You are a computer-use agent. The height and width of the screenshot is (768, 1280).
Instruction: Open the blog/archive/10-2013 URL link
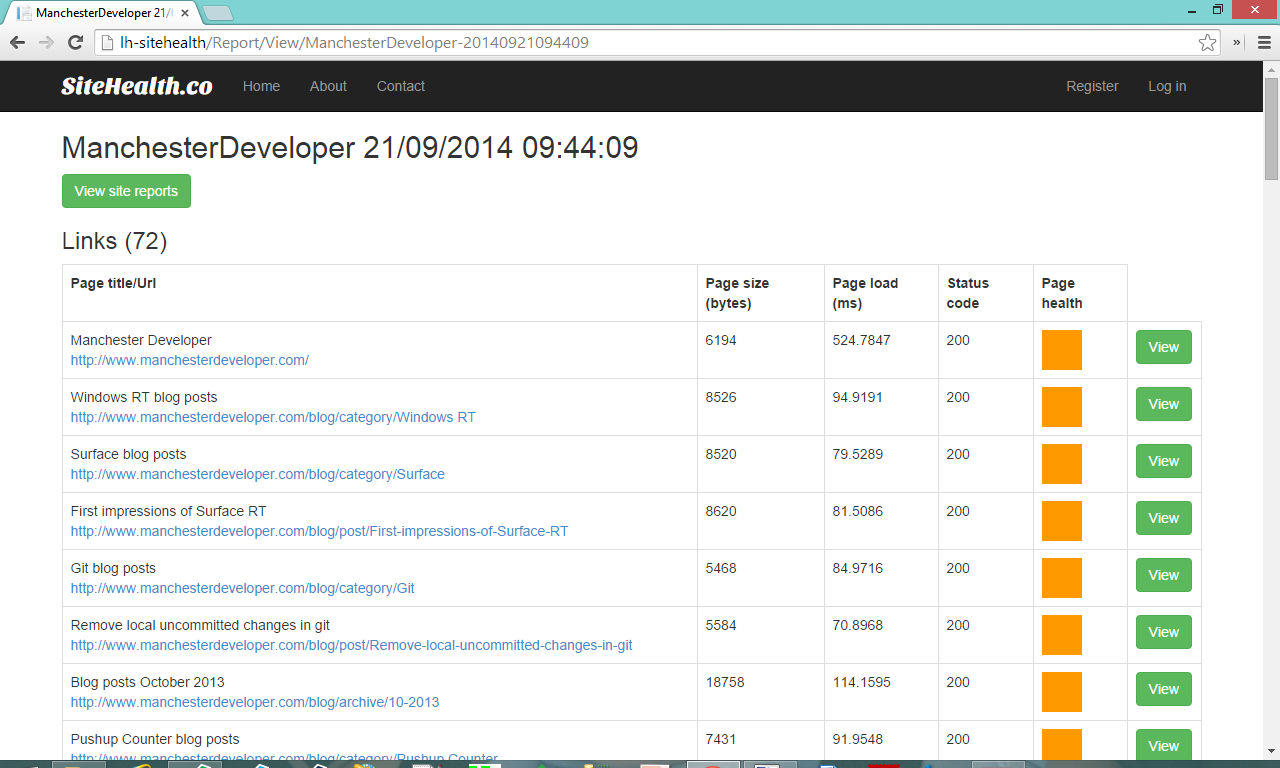(x=255, y=702)
